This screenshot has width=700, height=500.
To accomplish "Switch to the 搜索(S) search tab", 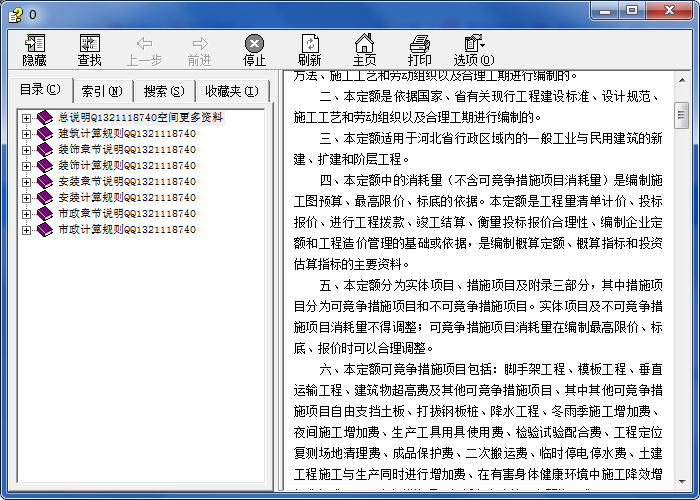I will pos(164,92).
